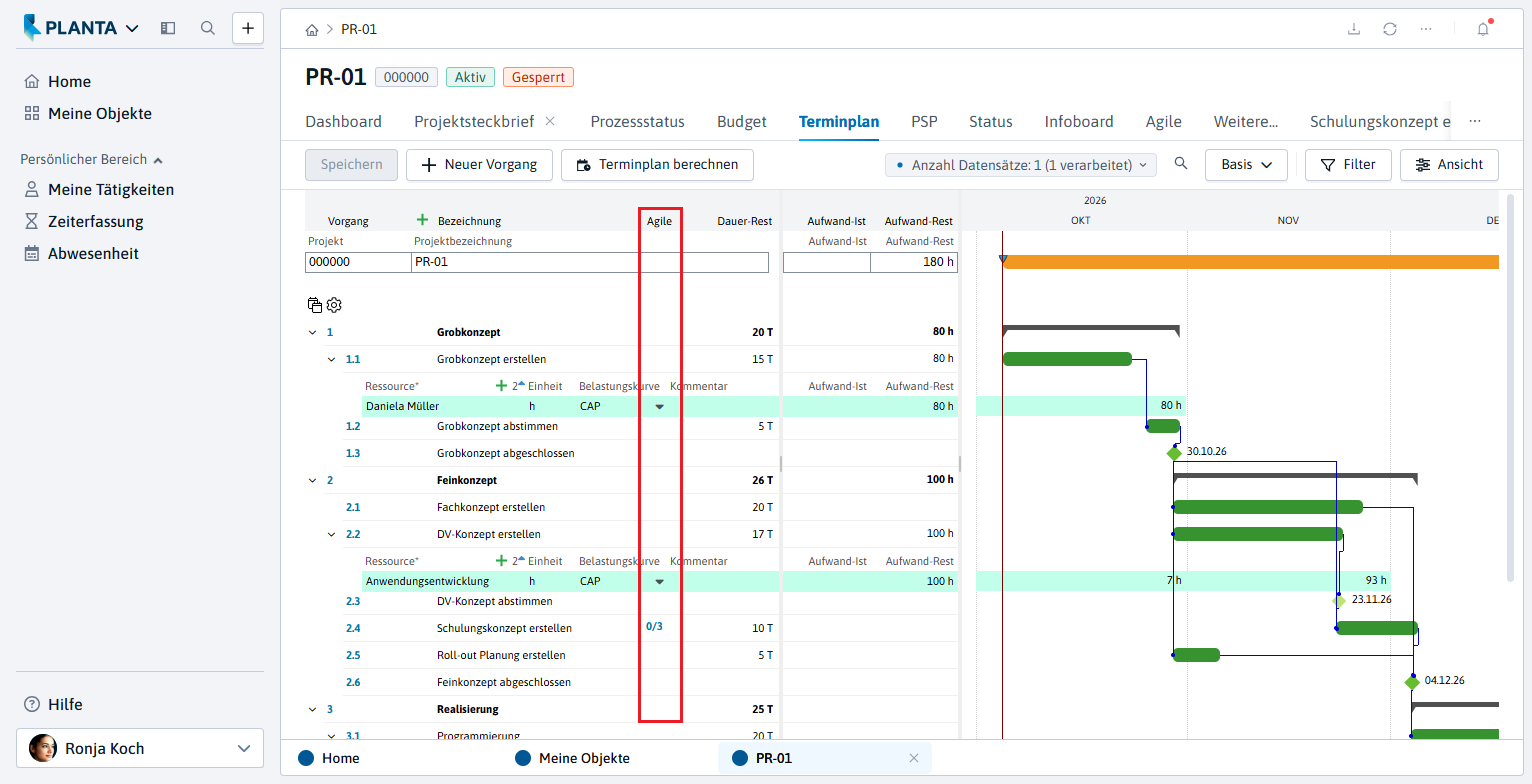Toggle the sidebar panel icon
Viewport: 1532px width, 784px height.
[x=168, y=28]
